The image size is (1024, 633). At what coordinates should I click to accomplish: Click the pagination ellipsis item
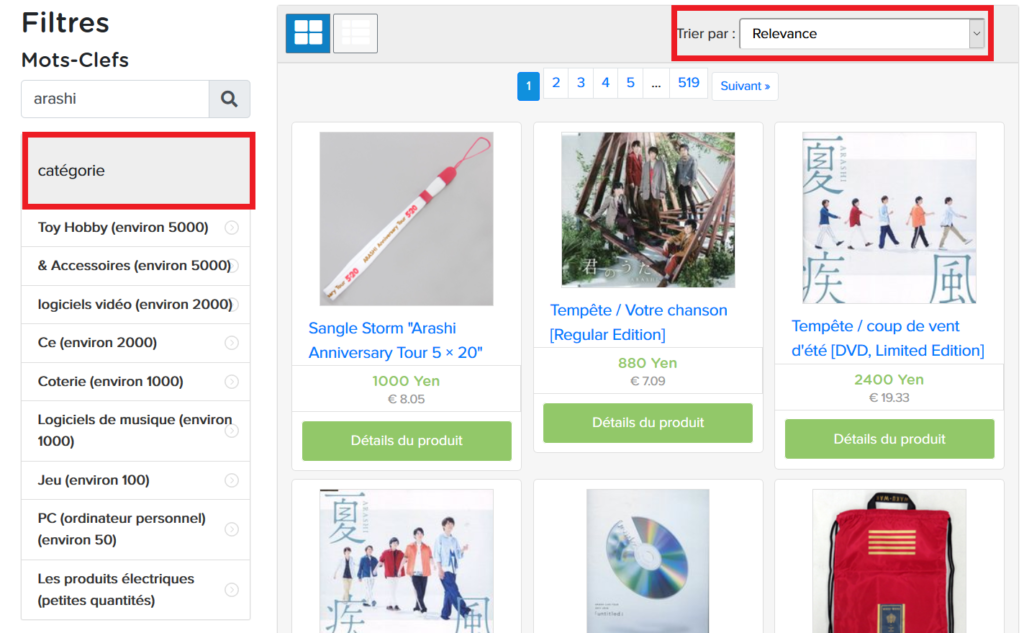click(656, 84)
